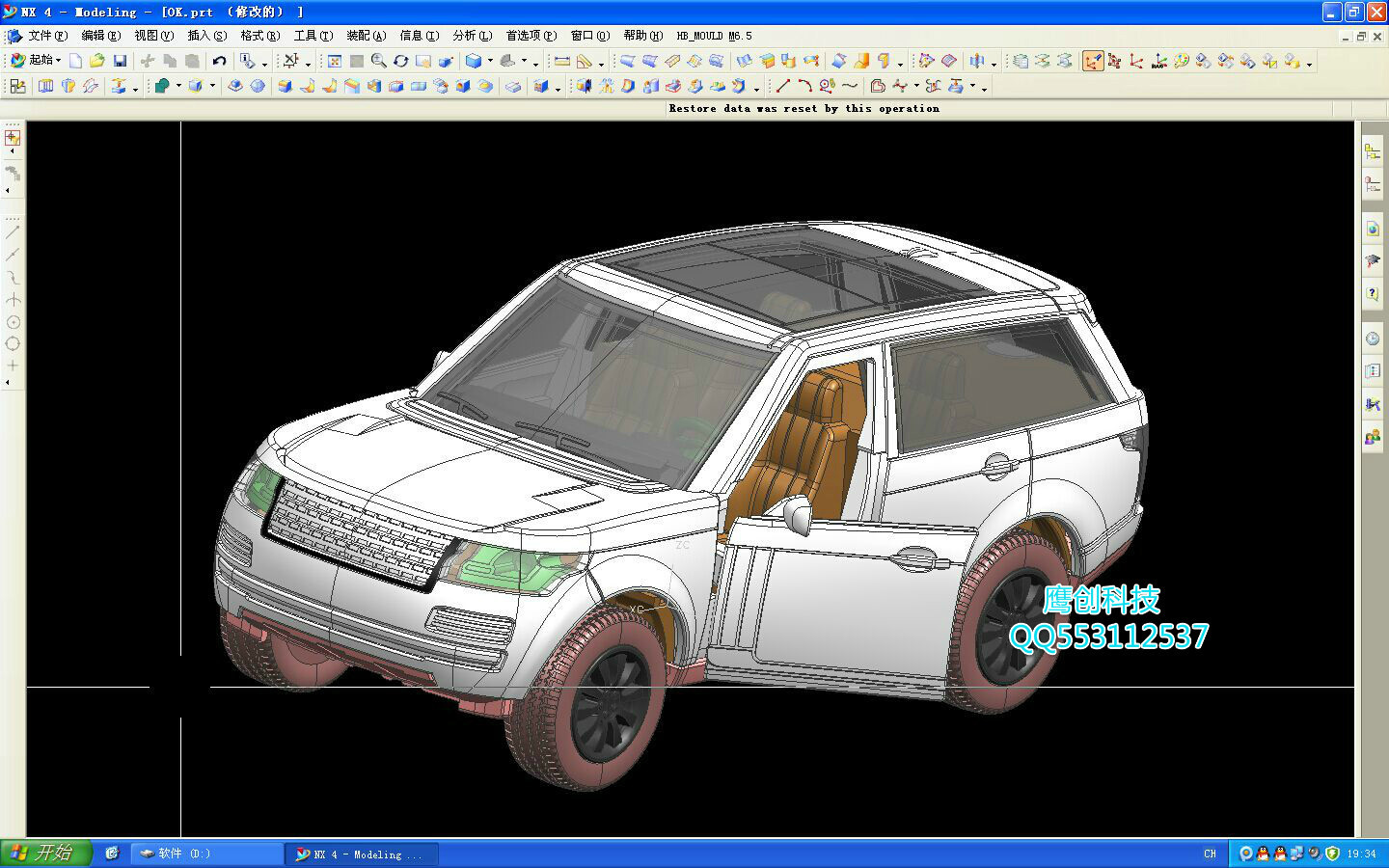The image size is (1389, 868).
Task: Click the Rotate view icon
Action: tap(400, 61)
